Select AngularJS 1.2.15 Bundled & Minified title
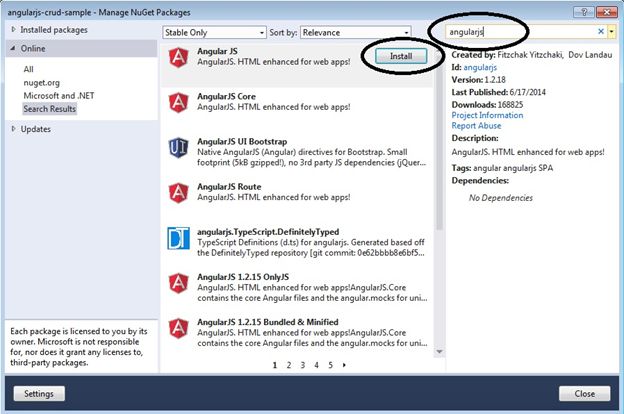This screenshot has height=414, width=624. (267, 322)
